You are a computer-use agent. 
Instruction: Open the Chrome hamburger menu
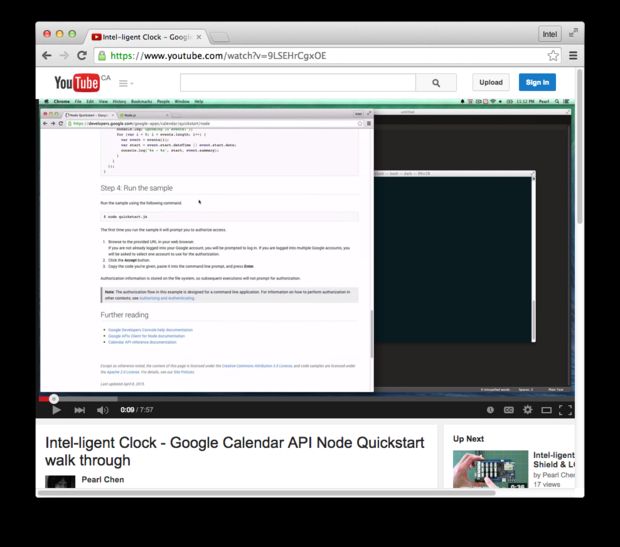[574, 56]
